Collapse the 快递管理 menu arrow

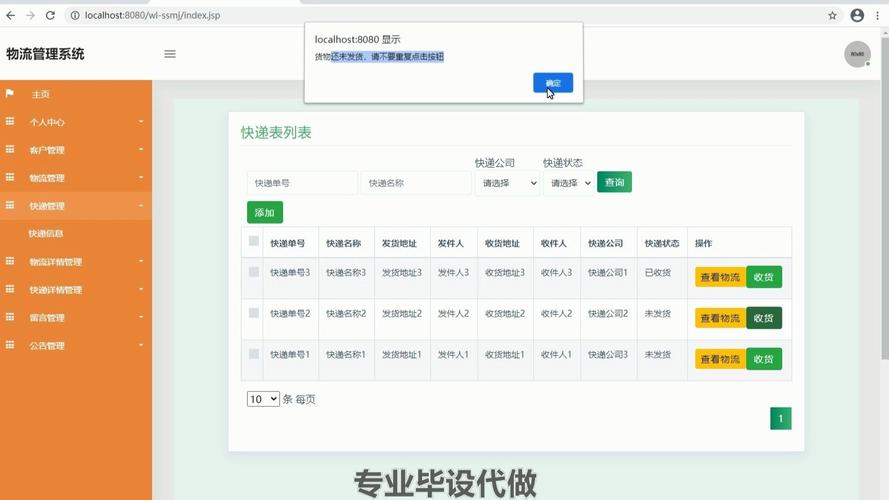click(x=141, y=205)
